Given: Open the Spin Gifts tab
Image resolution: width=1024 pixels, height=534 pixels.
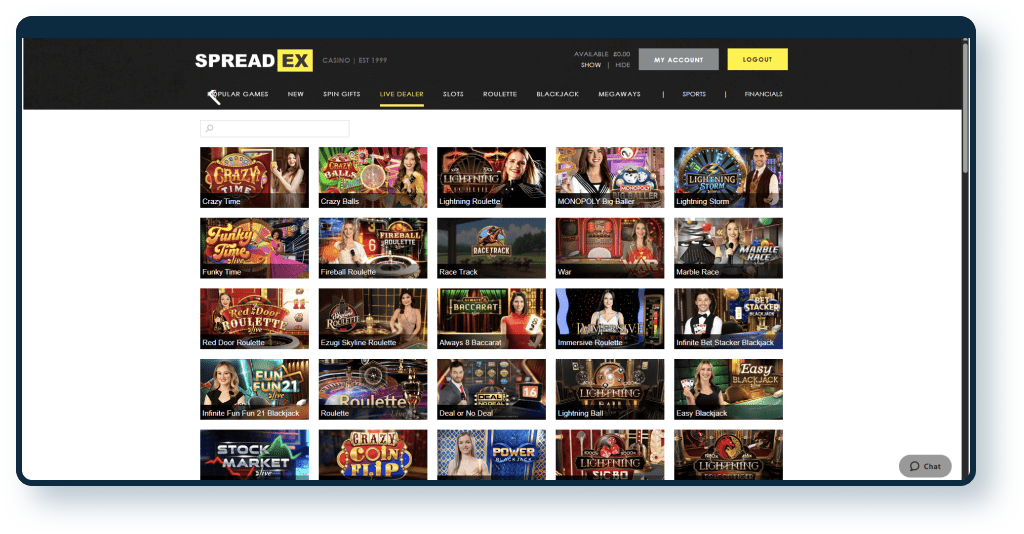Looking at the screenshot, I should (x=342, y=94).
